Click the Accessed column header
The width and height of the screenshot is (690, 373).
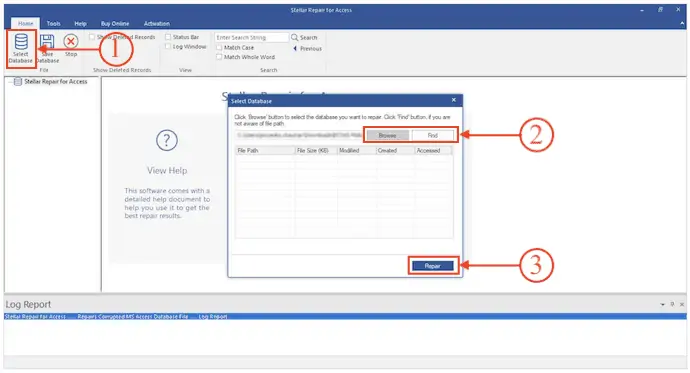pyautogui.click(x=433, y=150)
